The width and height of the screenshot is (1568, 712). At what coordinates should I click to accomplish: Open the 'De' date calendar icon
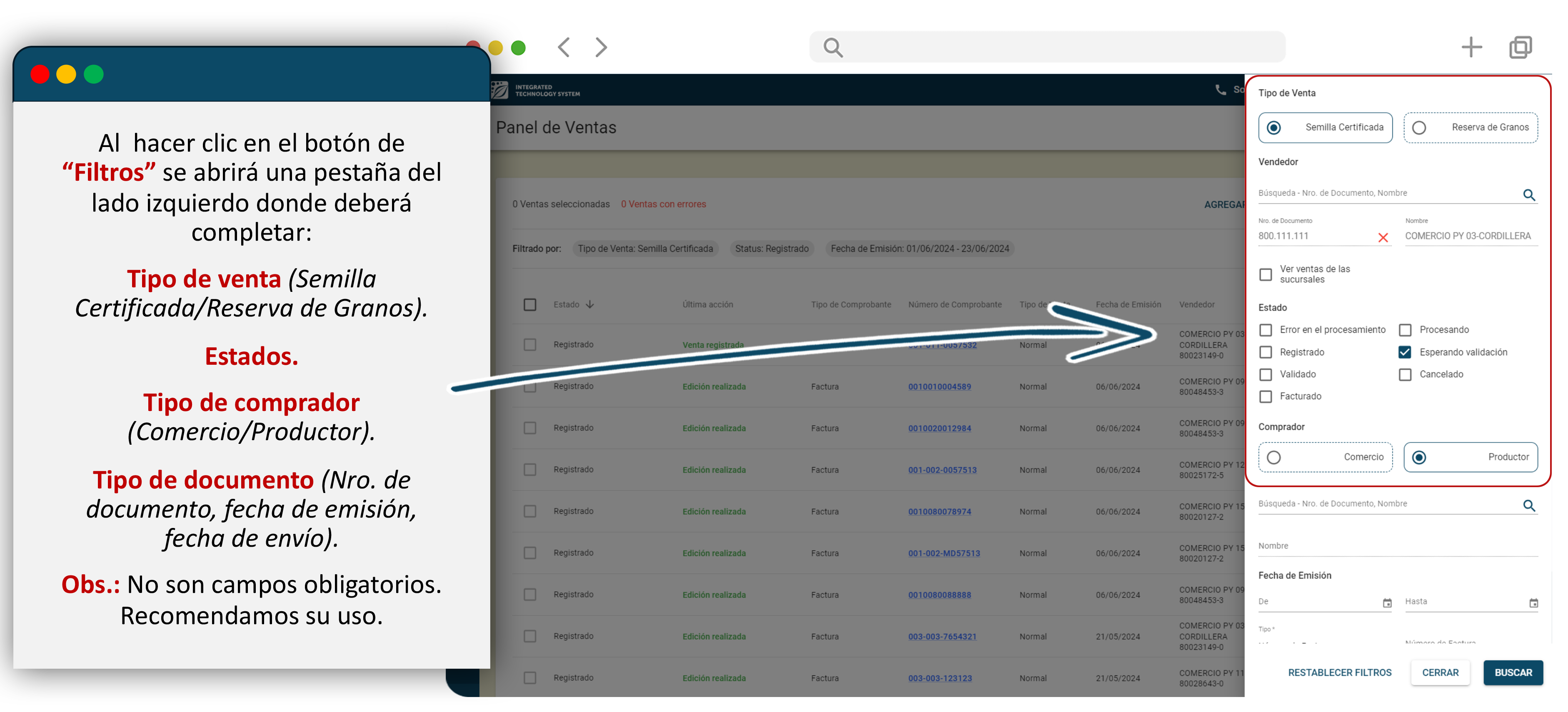click(x=1387, y=602)
